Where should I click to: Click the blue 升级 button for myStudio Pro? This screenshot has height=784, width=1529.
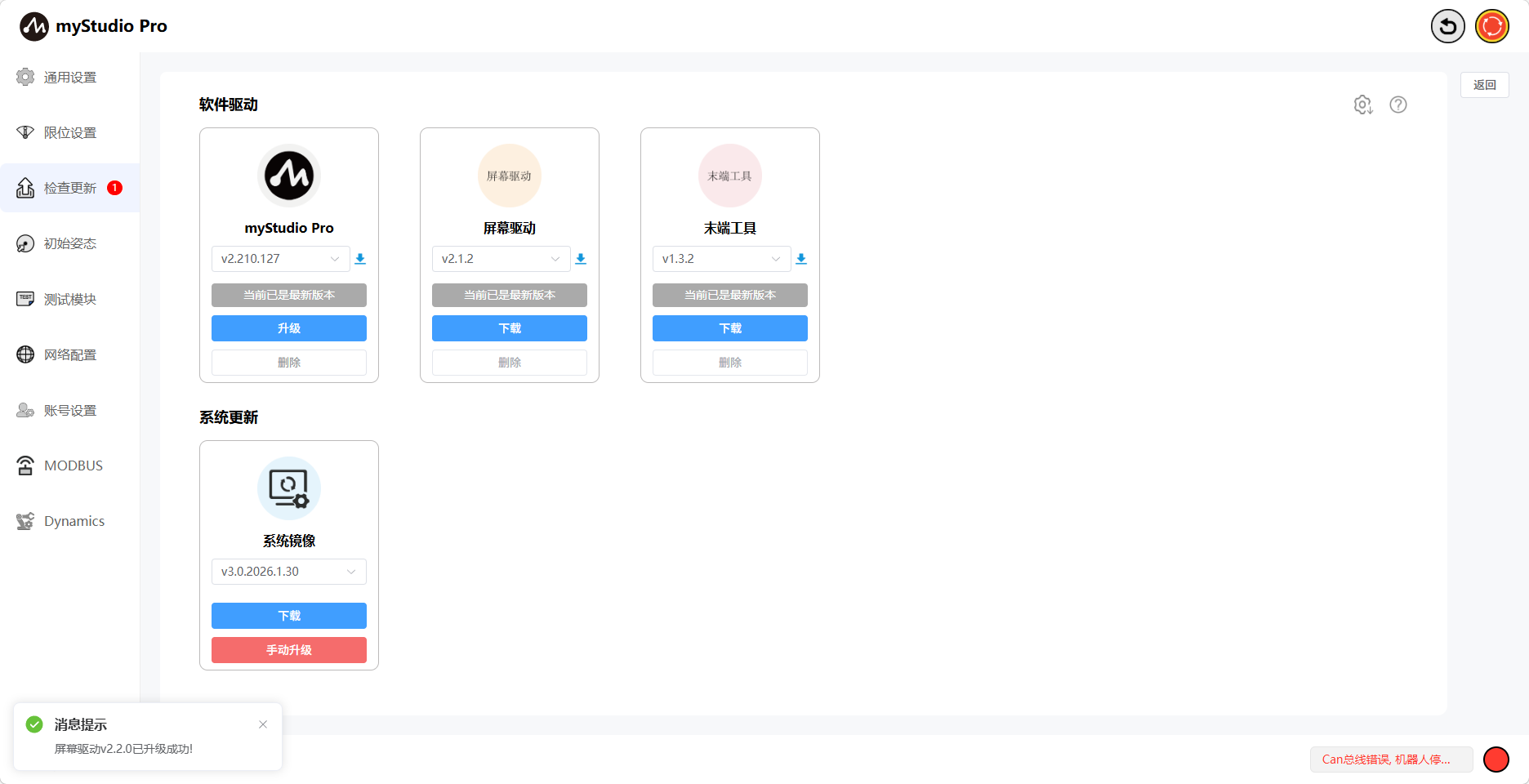click(x=288, y=328)
